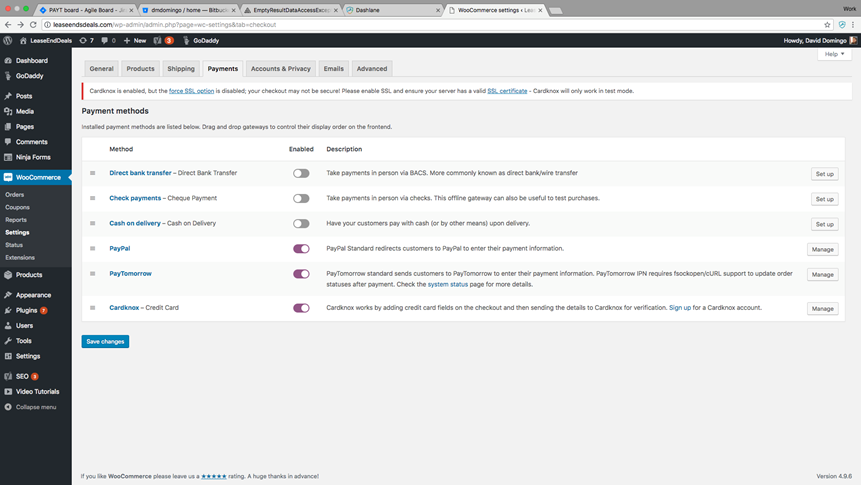Click the browser forward arrow

[20, 25]
